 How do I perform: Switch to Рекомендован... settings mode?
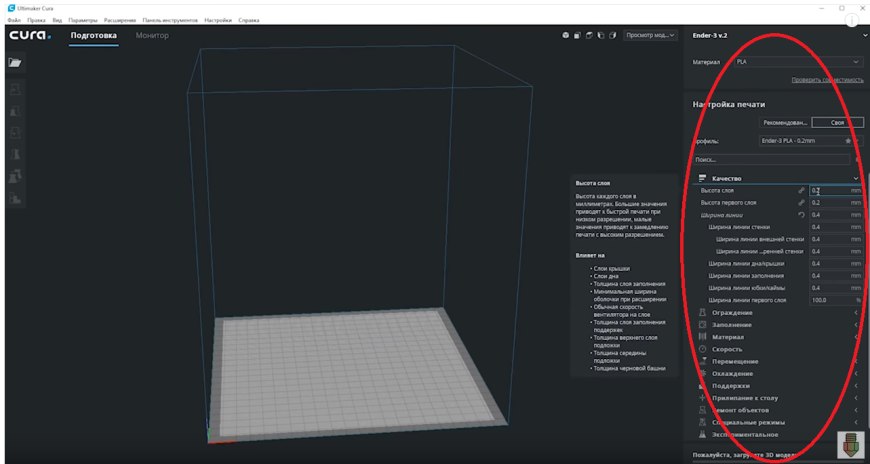[785, 123]
